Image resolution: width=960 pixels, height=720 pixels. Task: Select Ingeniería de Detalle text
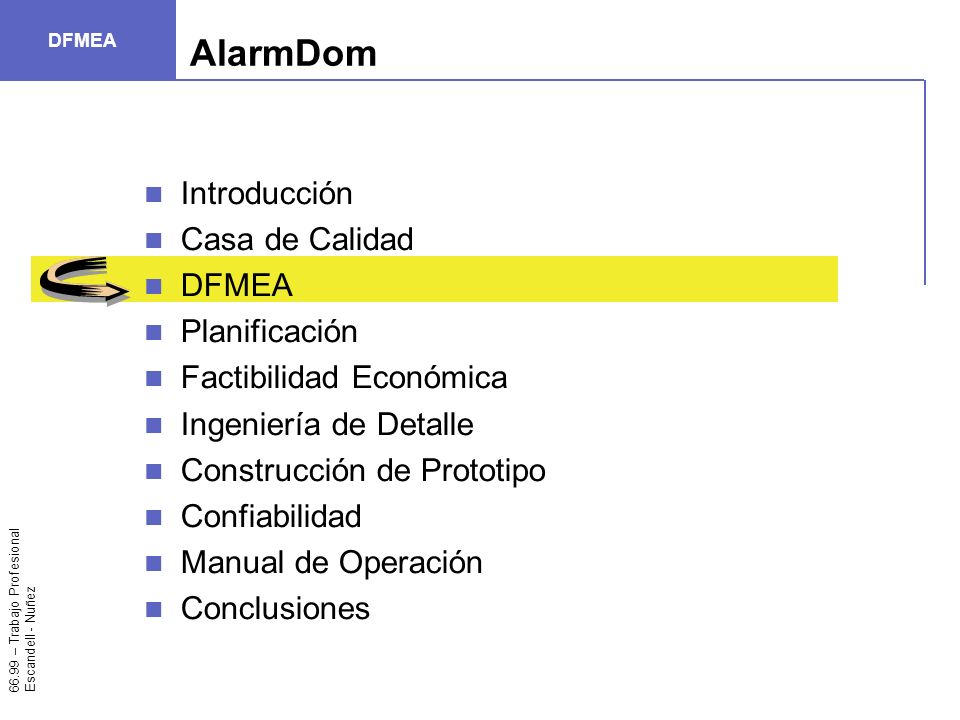coord(327,425)
